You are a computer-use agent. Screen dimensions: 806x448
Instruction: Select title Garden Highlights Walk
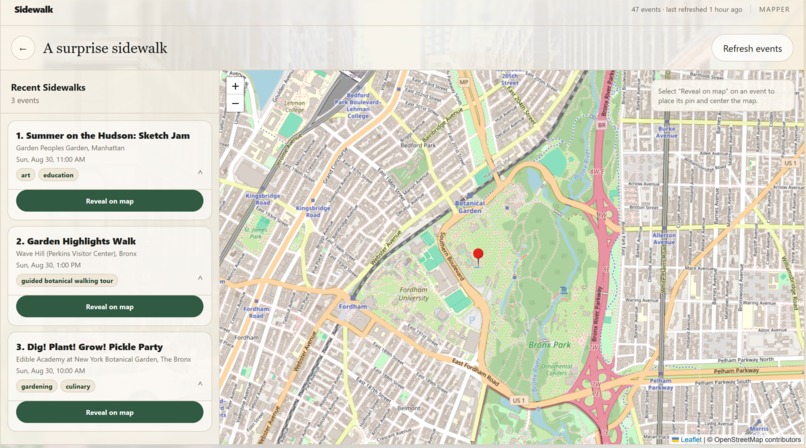pyautogui.click(x=76, y=241)
